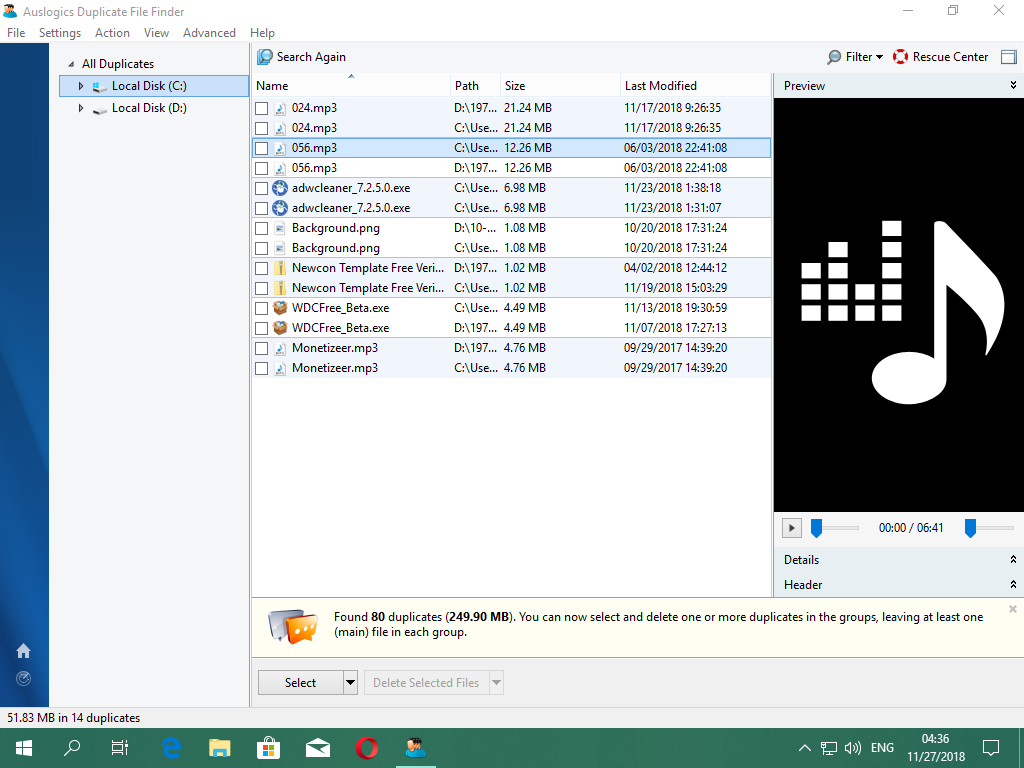The height and width of the screenshot is (768, 1024).
Task: Open Delete Selected Files dropdown arrow
Action: click(x=496, y=682)
